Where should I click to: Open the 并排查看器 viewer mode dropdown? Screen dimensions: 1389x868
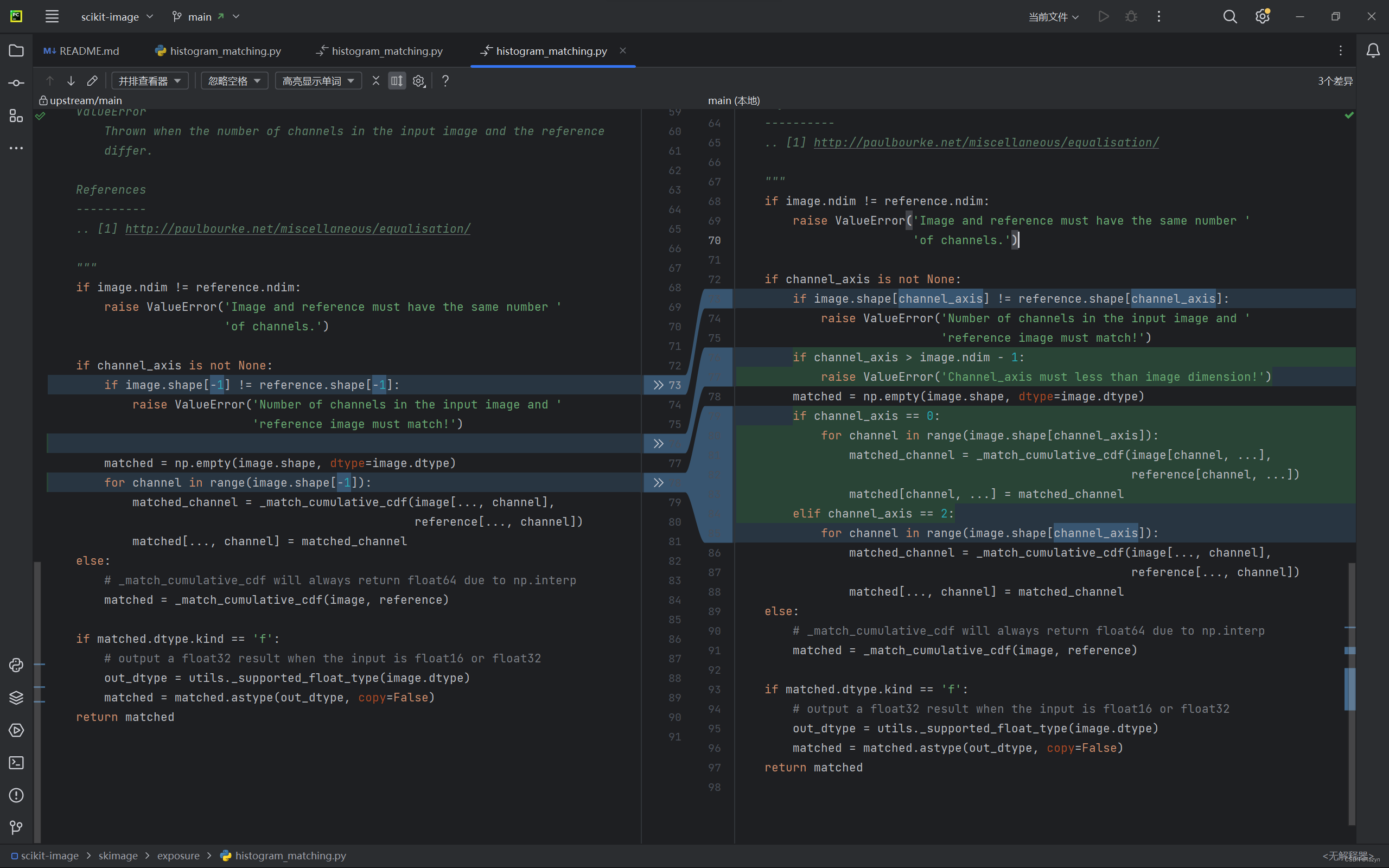(150, 81)
